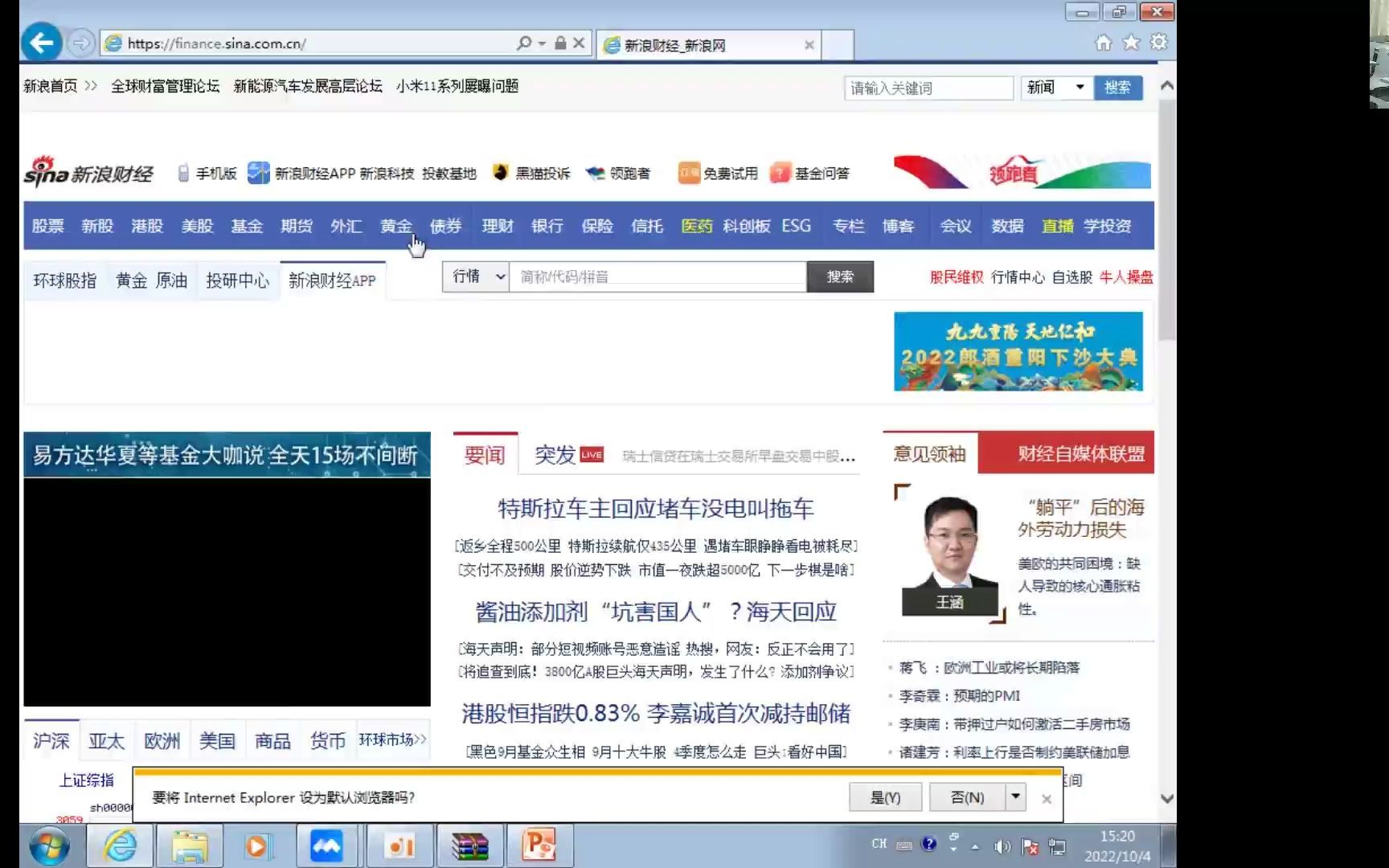Click the 2022郎酒重阳下沙大典 banner ad
Screen dimensions: 1389x868
tap(1018, 351)
